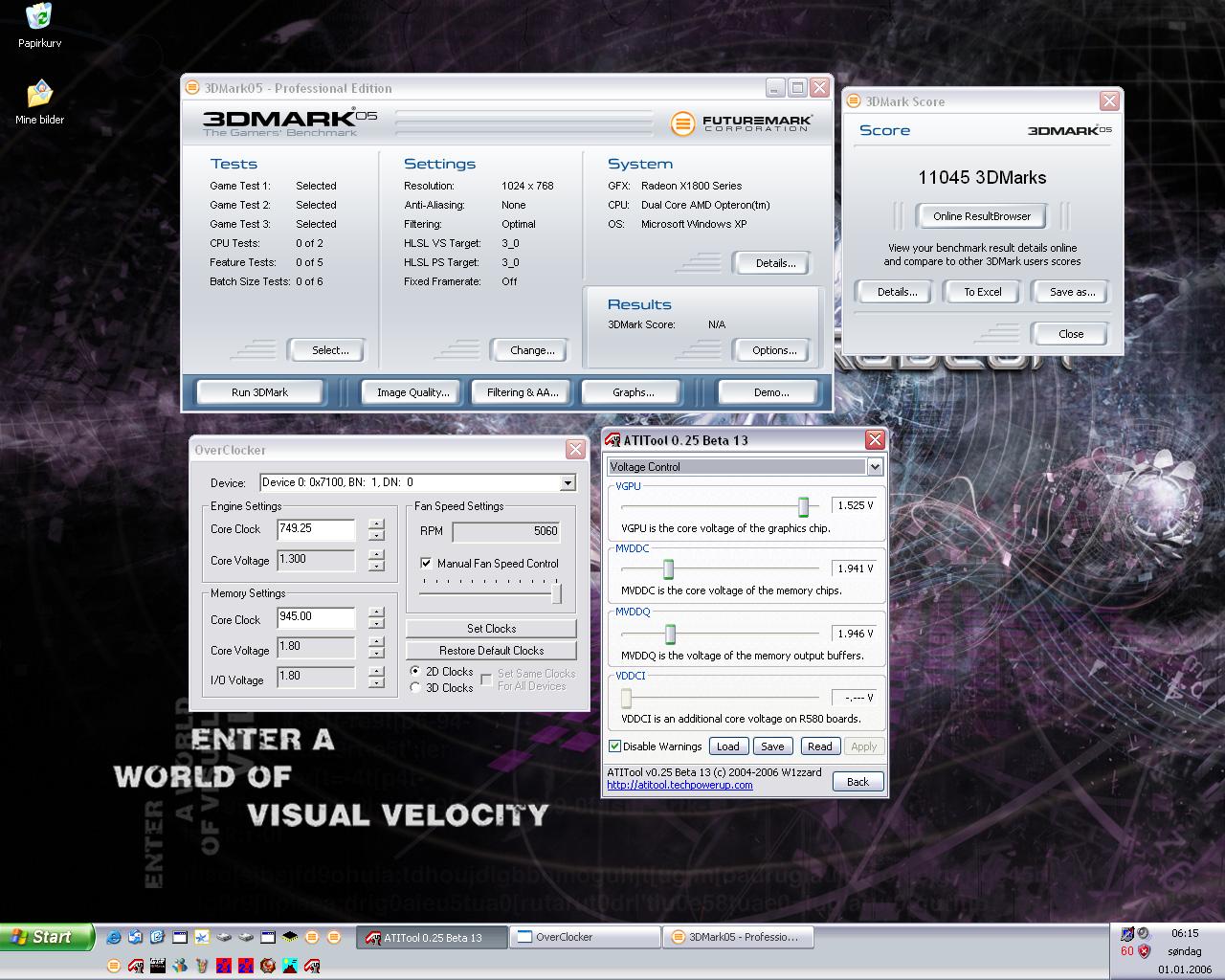Click the VGPU voltage slider handle
Viewport: 1225px width, 980px height.
[x=803, y=506]
